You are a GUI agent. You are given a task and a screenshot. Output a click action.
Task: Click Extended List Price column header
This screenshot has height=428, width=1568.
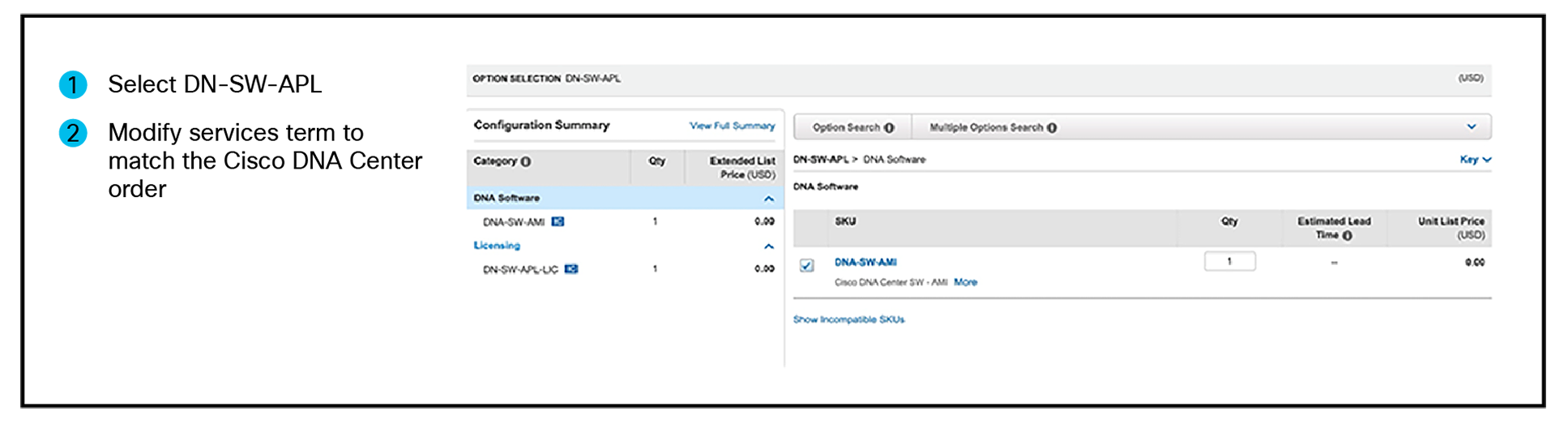[742, 168]
